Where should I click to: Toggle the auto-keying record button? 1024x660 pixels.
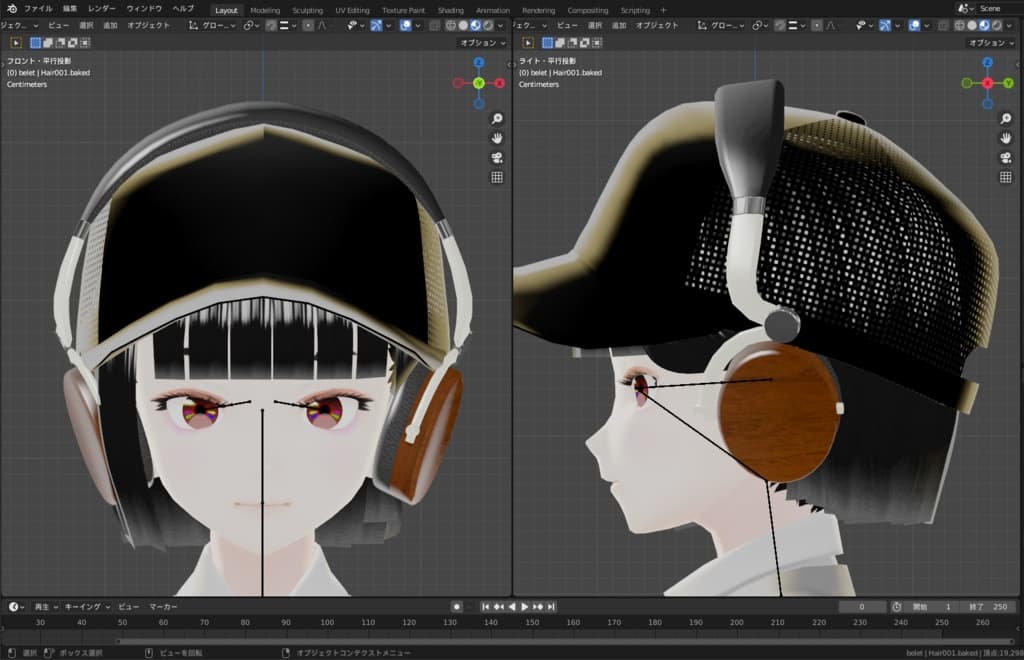(x=457, y=607)
